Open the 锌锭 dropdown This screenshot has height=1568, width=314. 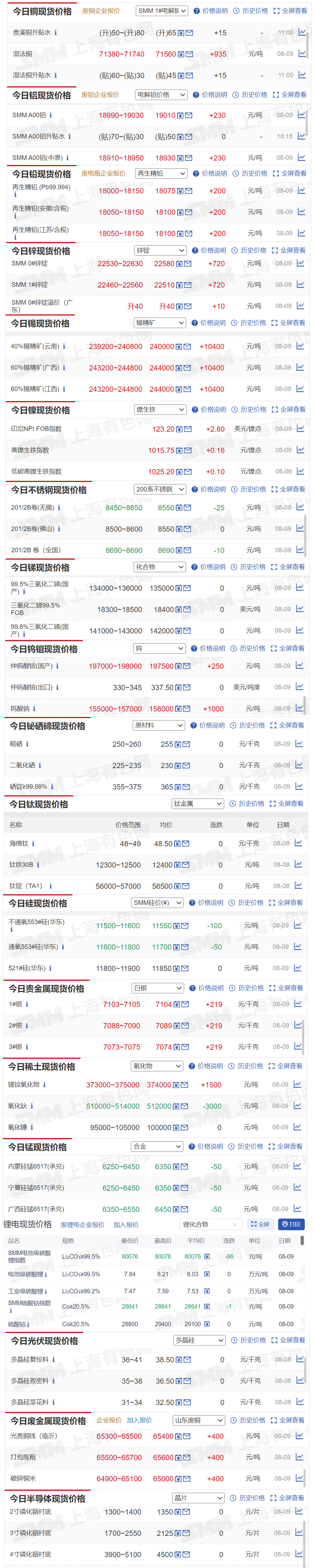point(160,250)
